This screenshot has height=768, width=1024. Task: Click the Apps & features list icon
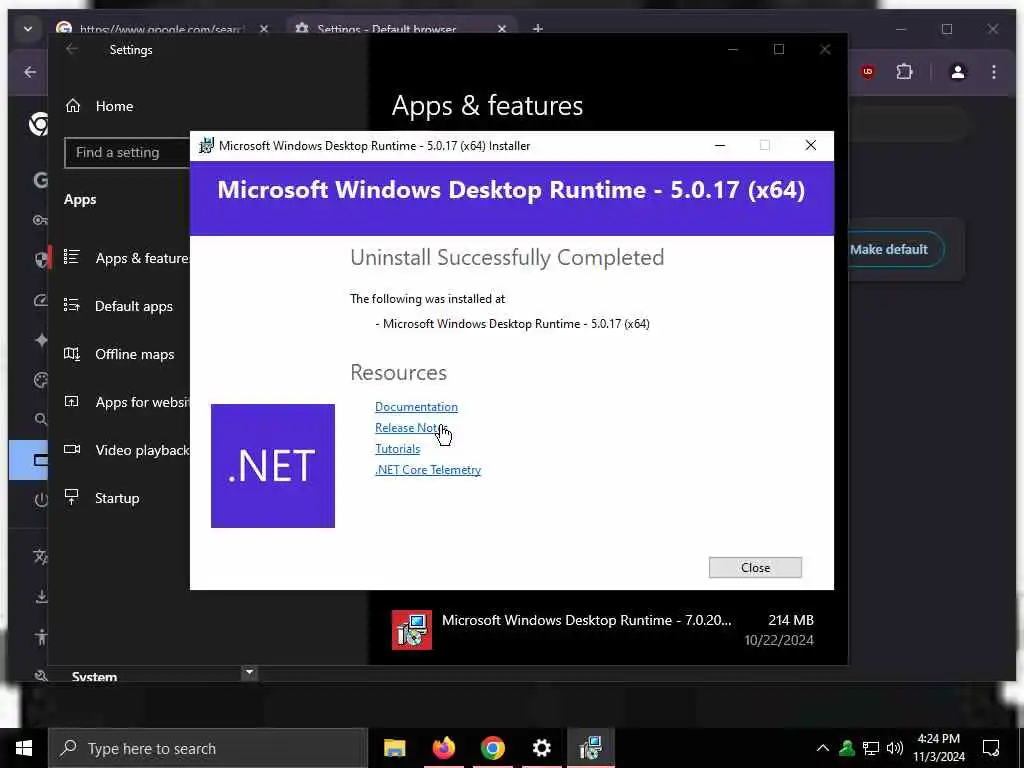coord(72,257)
